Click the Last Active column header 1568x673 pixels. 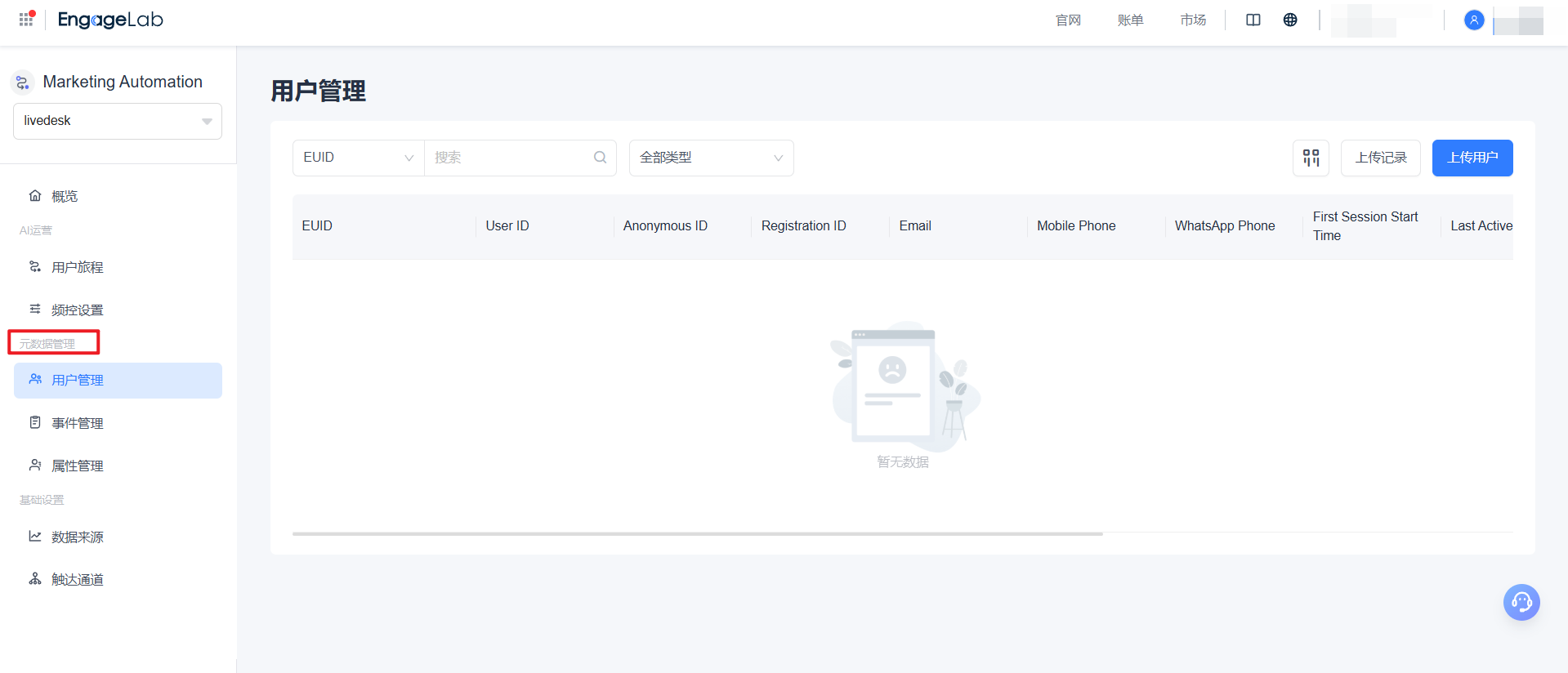click(x=1477, y=226)
